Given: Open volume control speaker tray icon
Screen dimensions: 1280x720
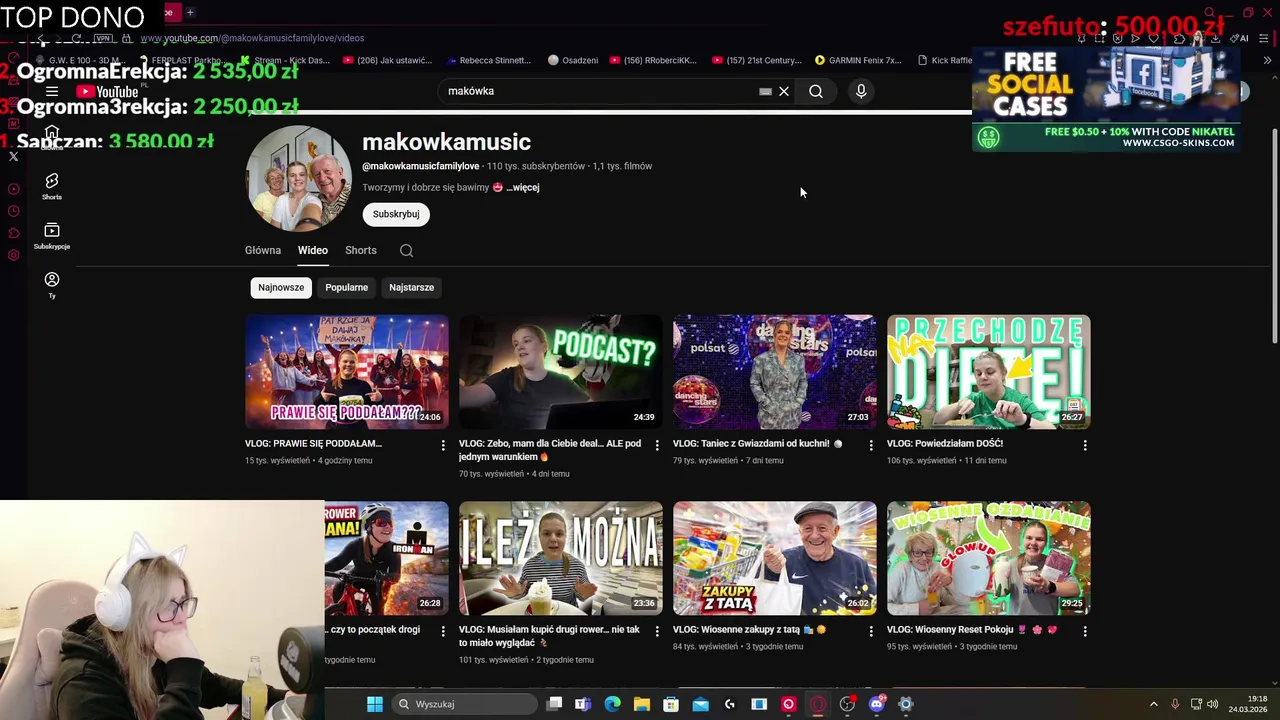Looking at the screenshot, I should [x=1212, y=704].
